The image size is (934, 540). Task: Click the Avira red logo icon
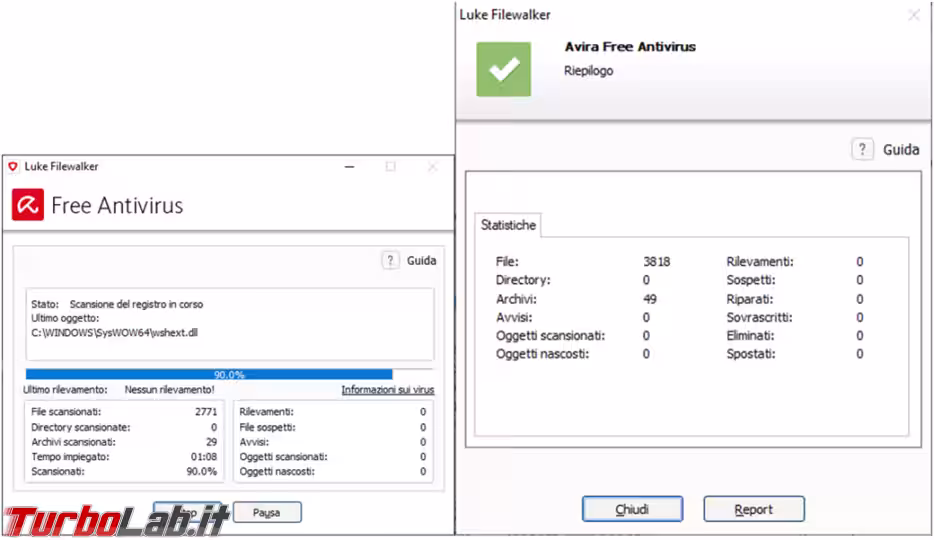point(27,205)
